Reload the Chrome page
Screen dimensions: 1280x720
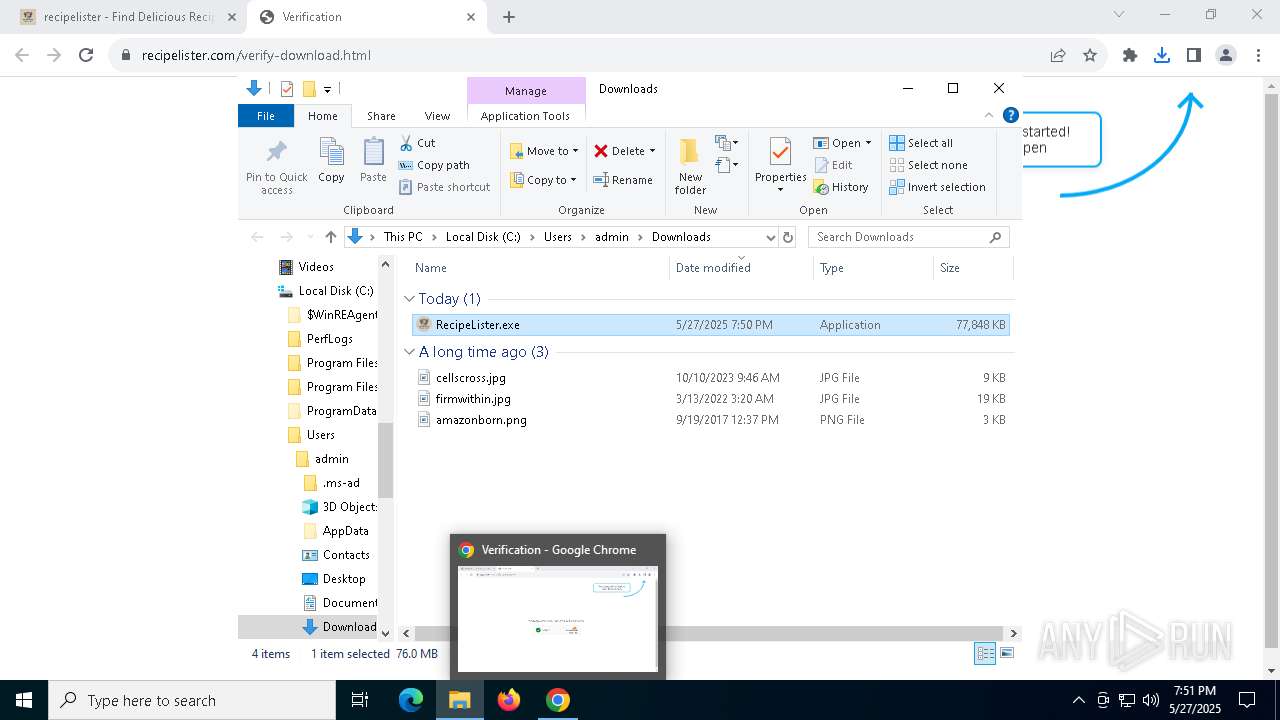(86, 56)
